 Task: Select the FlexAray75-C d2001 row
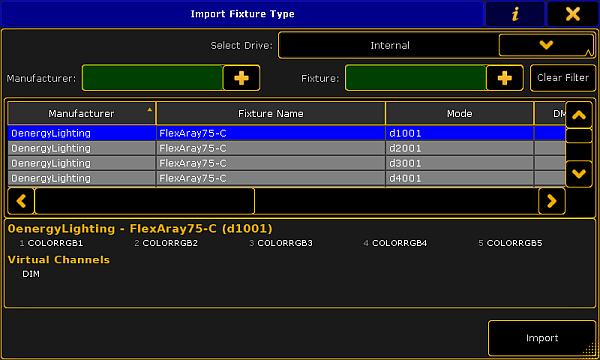click(x=286, y=148)
